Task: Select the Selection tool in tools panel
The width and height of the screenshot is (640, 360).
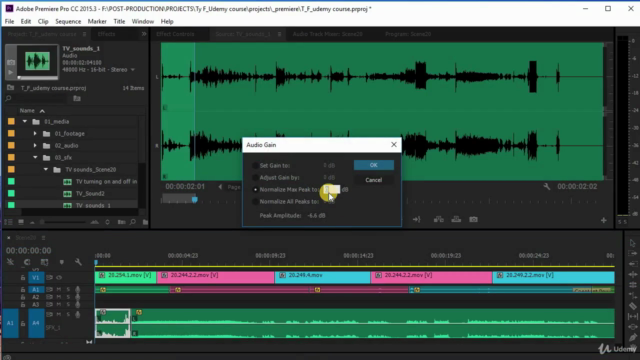Action: pos(632,243)
